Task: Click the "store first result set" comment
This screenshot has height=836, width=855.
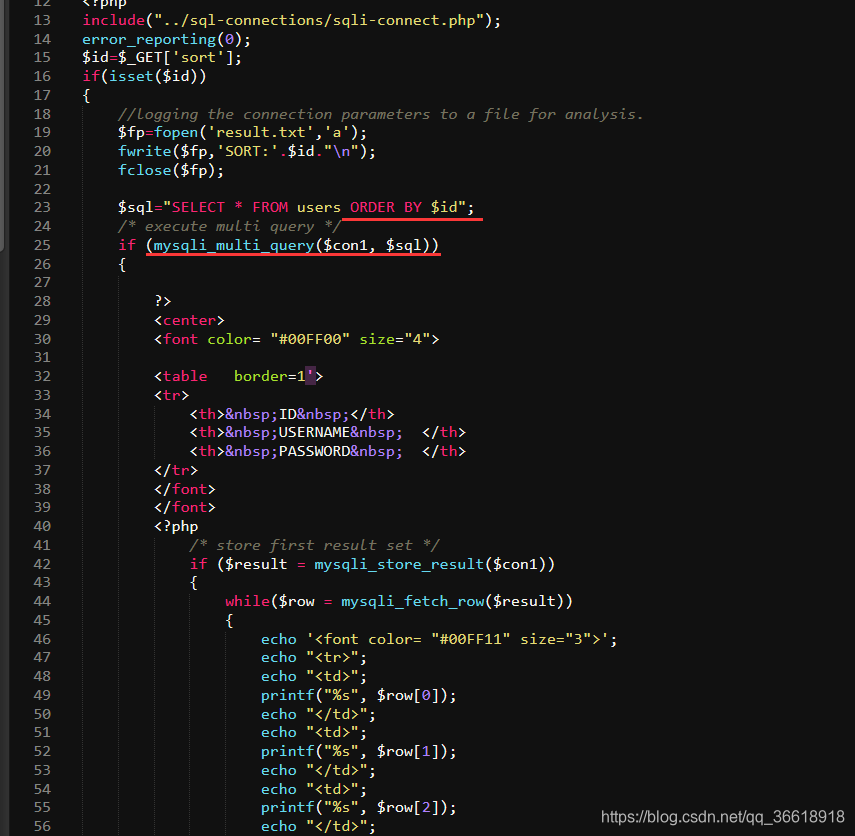Action: coord(314,545)
